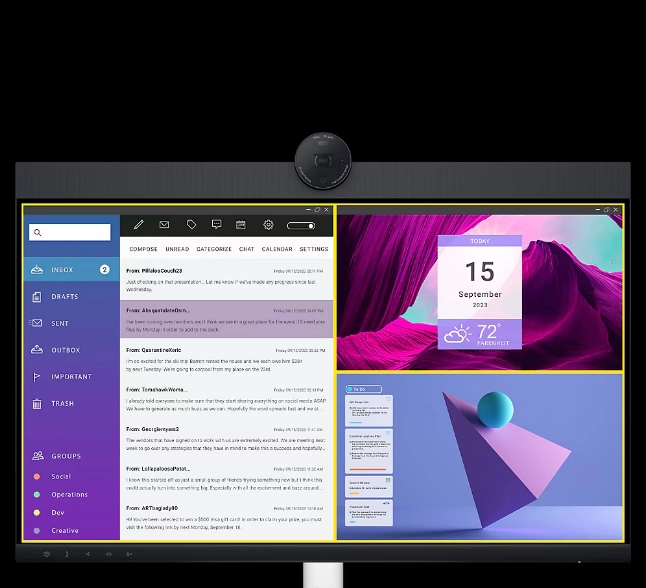Click the green icon on third to-do card
This screenshot has height=588, width=646.
click(388, 480)
